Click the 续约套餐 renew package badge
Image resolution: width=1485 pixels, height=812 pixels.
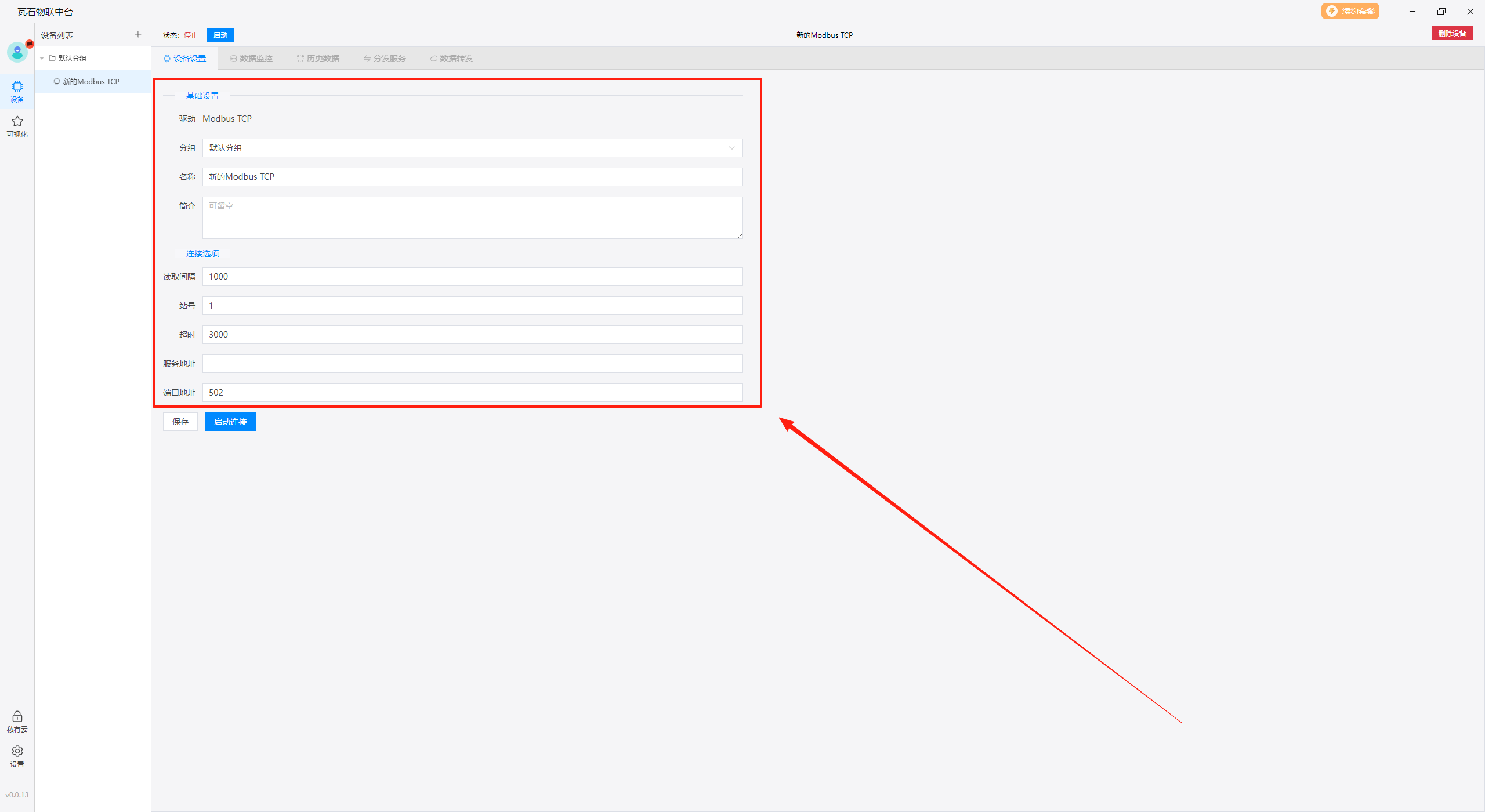tap(1350, 11)
